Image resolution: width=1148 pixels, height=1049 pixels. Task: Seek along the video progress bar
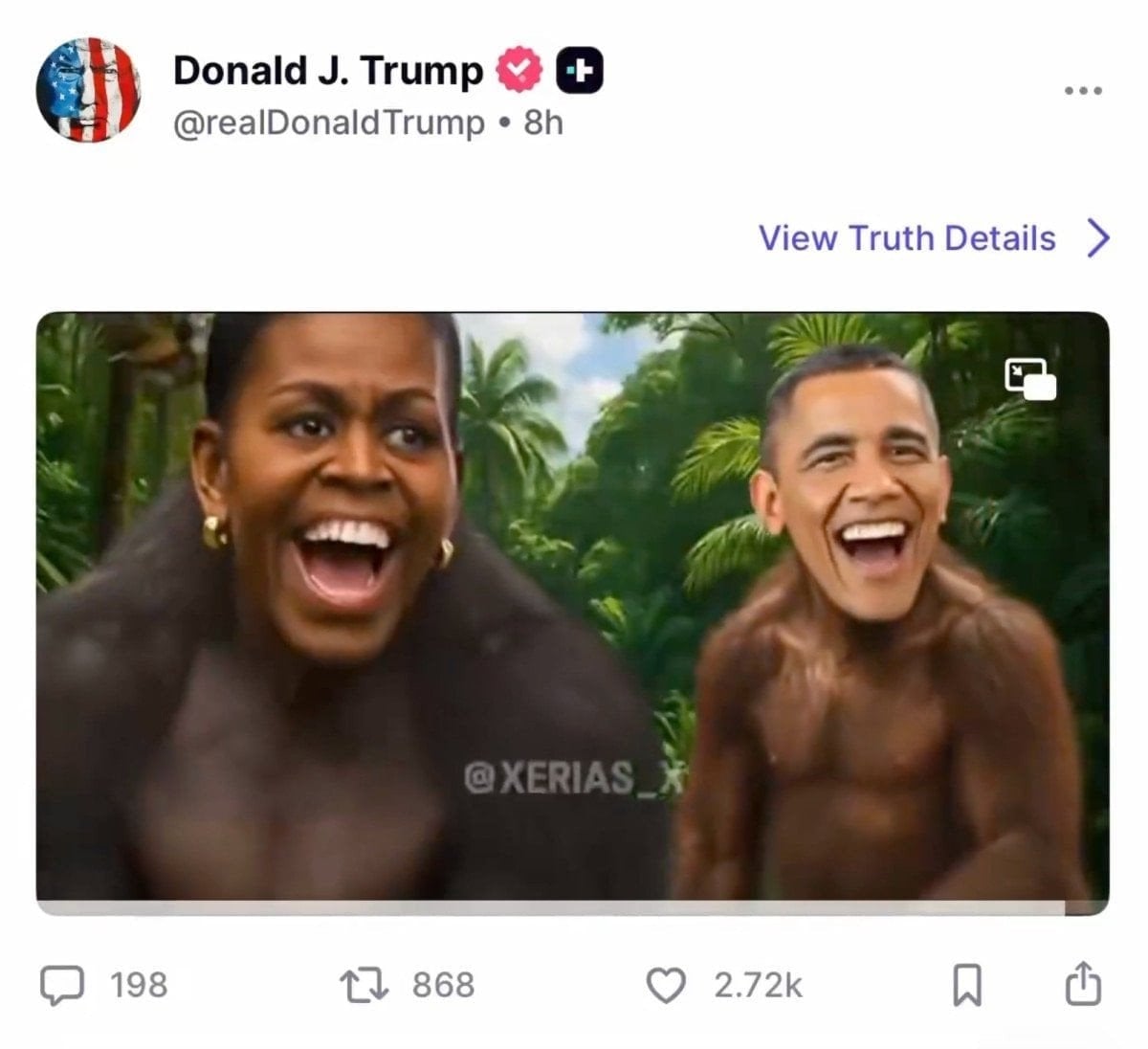tap(572, 908)
